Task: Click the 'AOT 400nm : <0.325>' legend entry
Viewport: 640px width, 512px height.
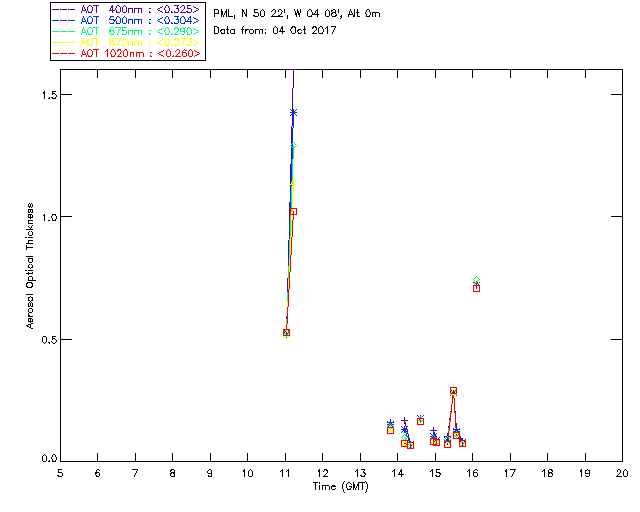Action: tap(126, 9)
